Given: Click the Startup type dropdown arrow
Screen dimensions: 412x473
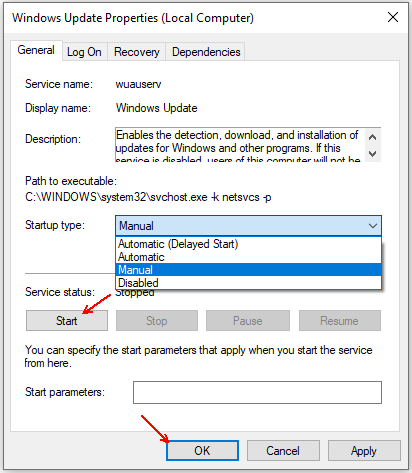Looking at the screenshot, I should pyautogui.click(x=373, y=226).
